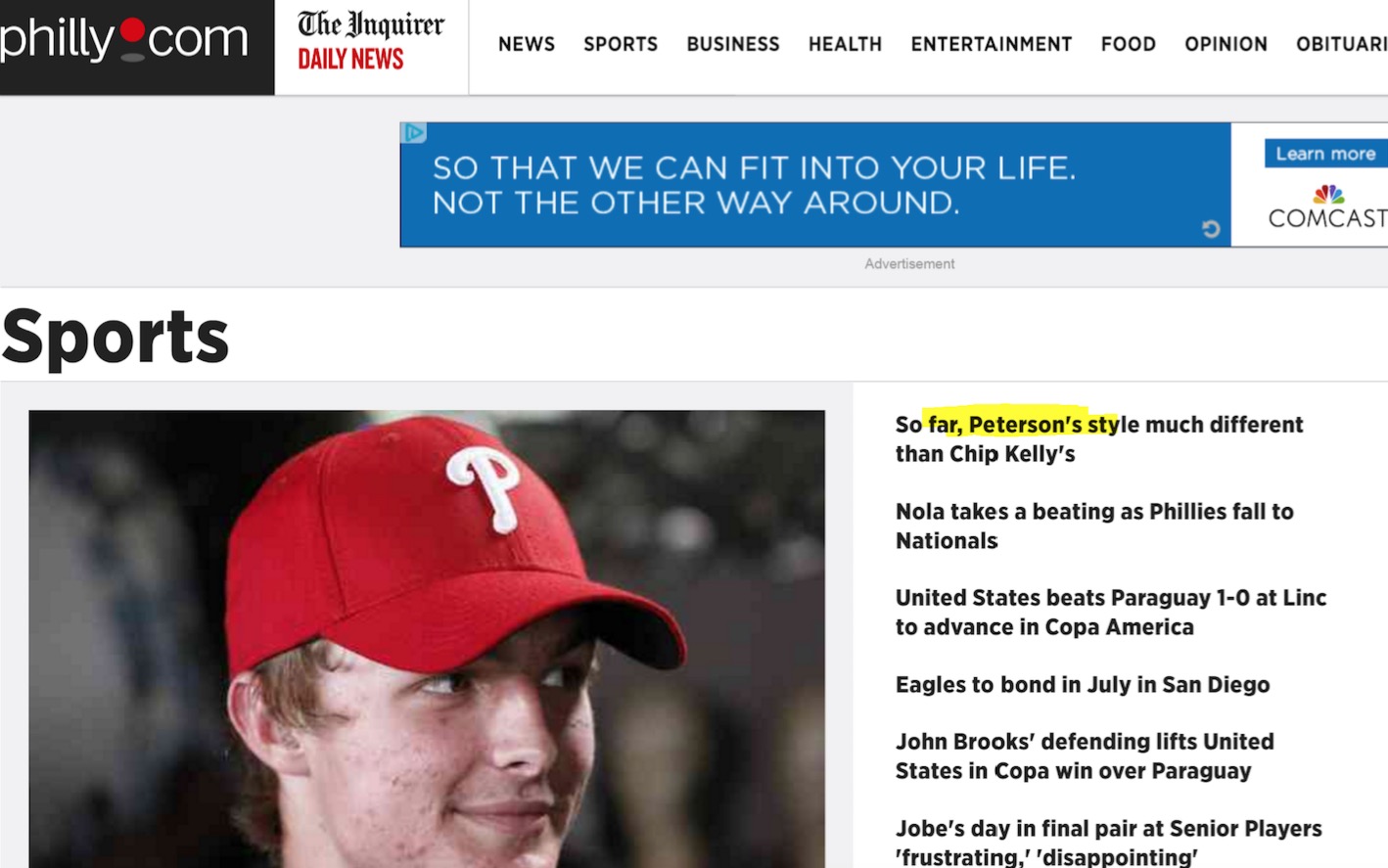The height and width of the screenshot is (868, 1388).
Task: Click the AdChoices icon on the ad
Action: 414,132
